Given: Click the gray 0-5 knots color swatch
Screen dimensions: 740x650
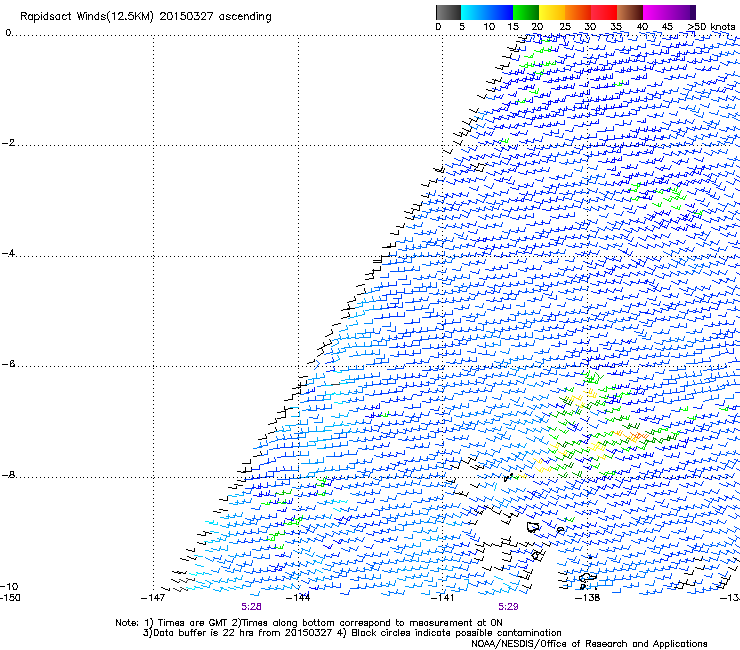Looking at the screenshot, I should (x=449, y=12).
